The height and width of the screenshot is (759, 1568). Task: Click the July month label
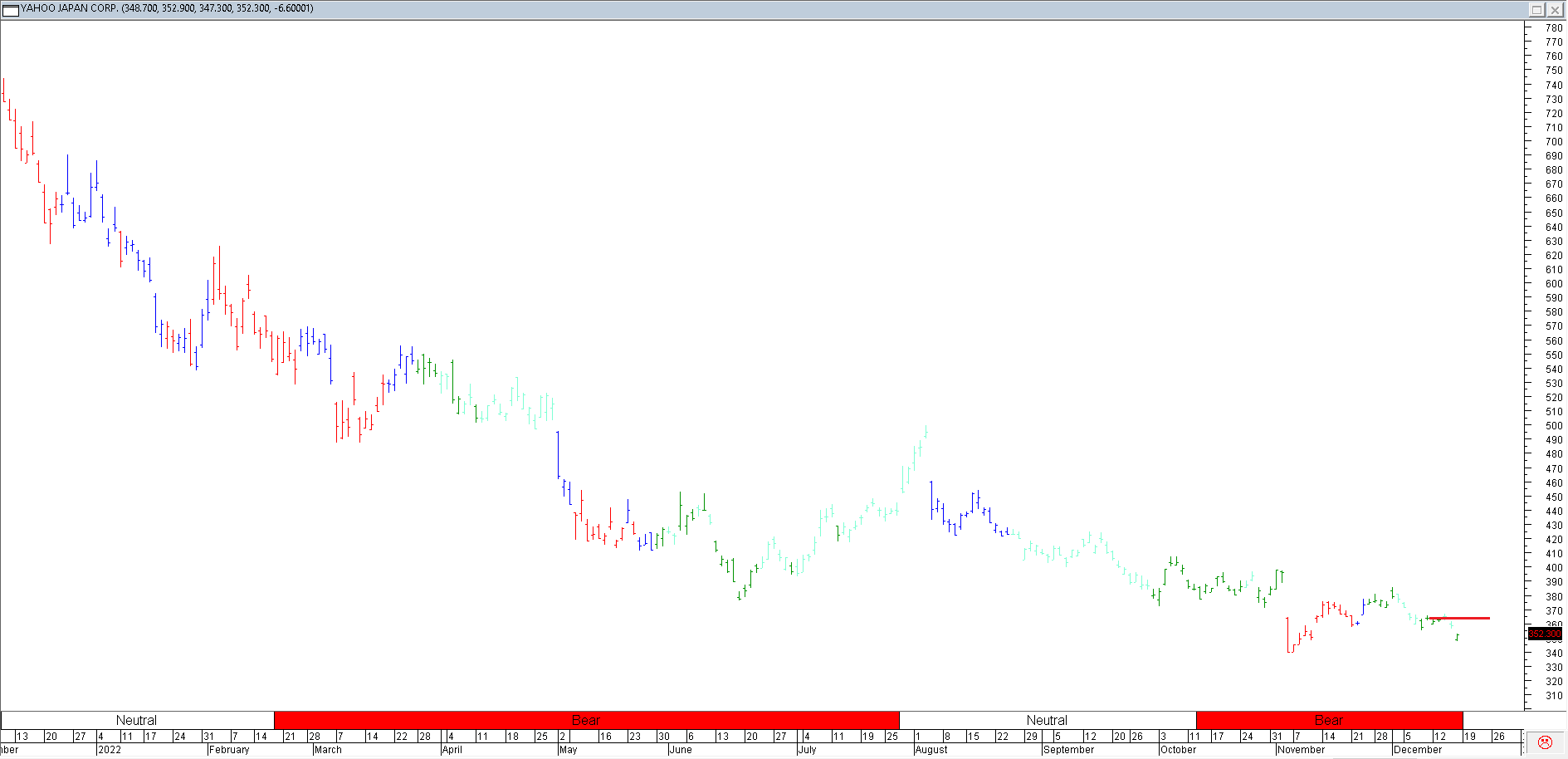pyautogui.click(x=808, y=750)
